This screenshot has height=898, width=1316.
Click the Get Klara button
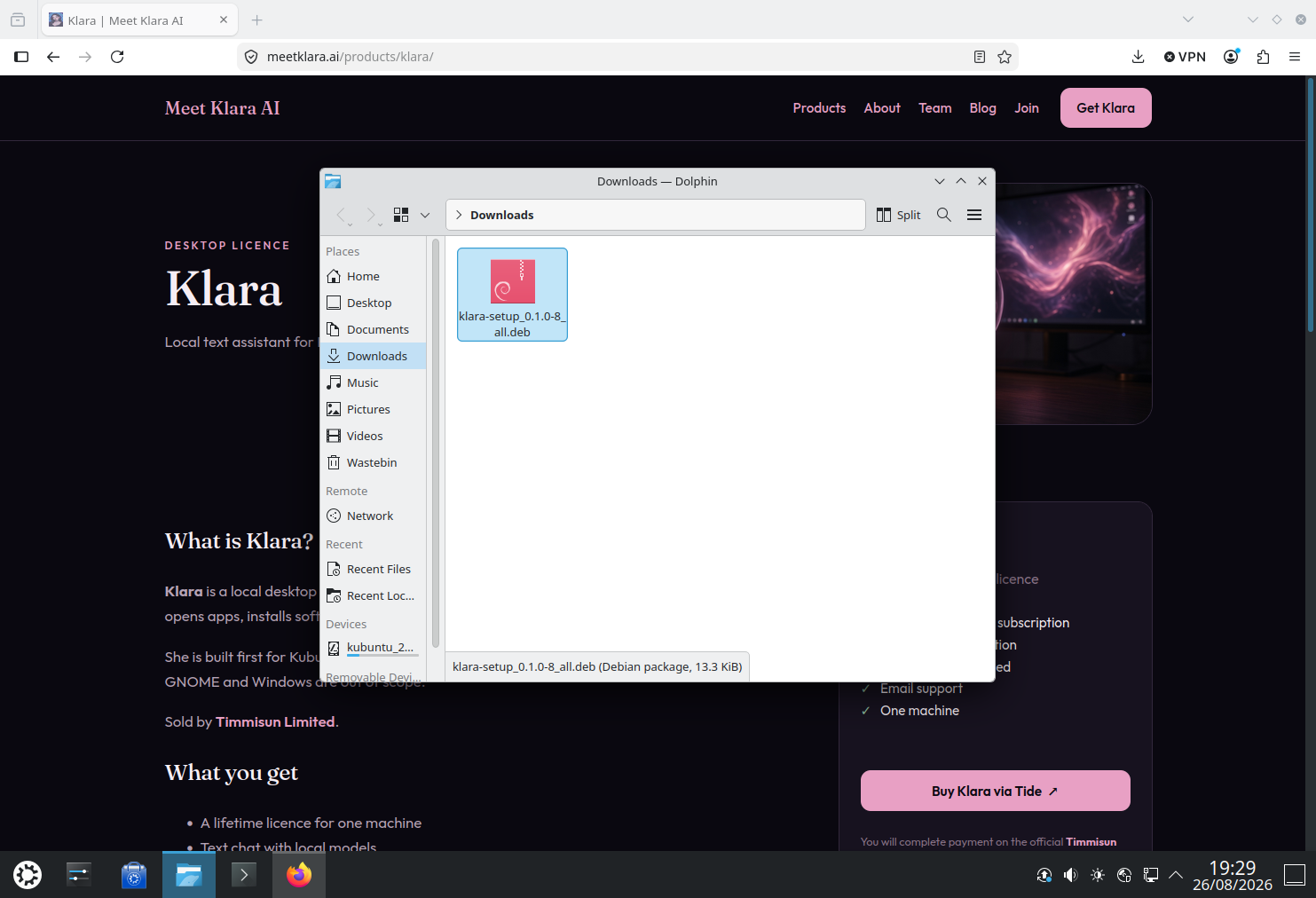point(1106,107)
